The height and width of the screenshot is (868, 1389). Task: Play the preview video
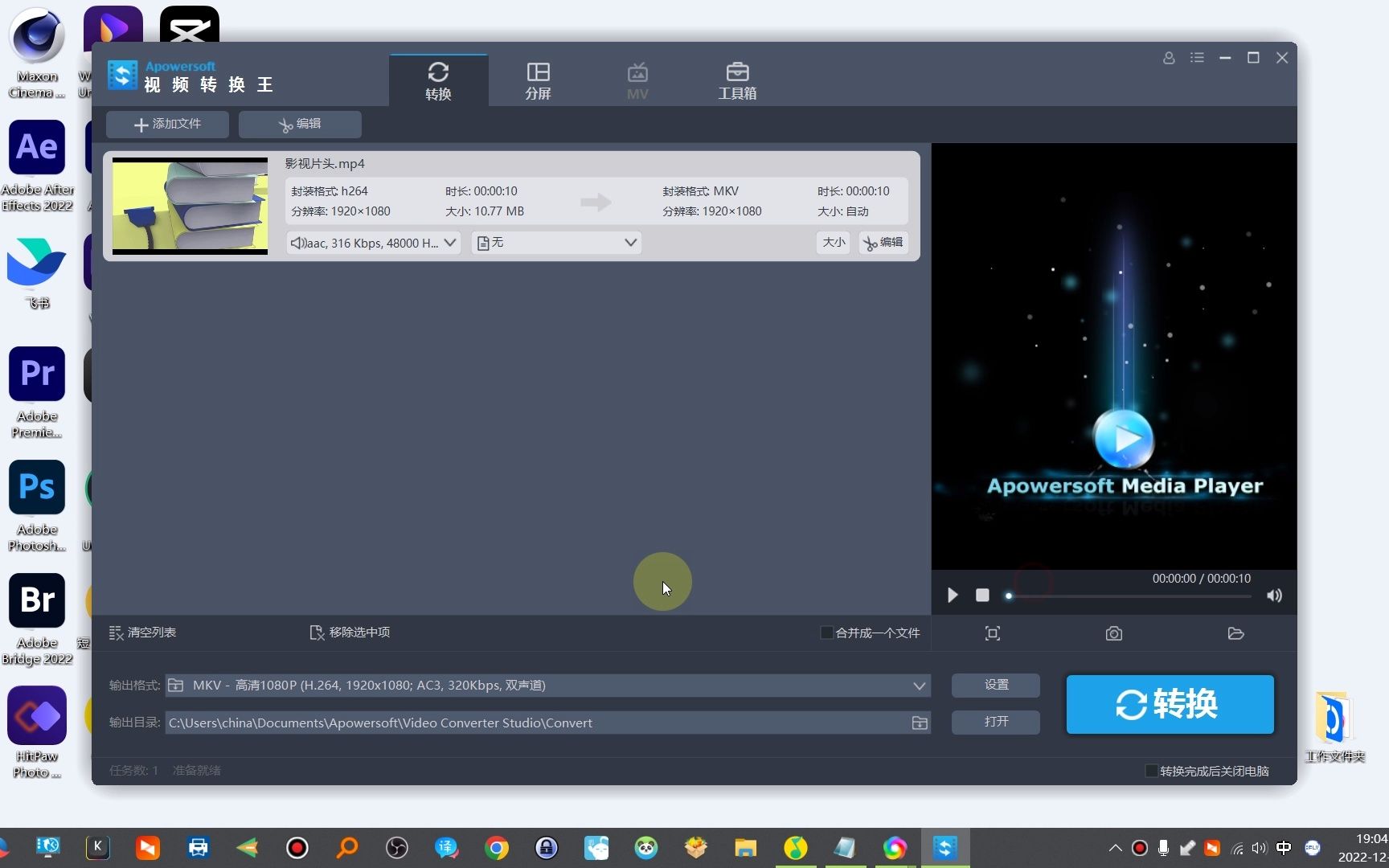tap(953, 596)
